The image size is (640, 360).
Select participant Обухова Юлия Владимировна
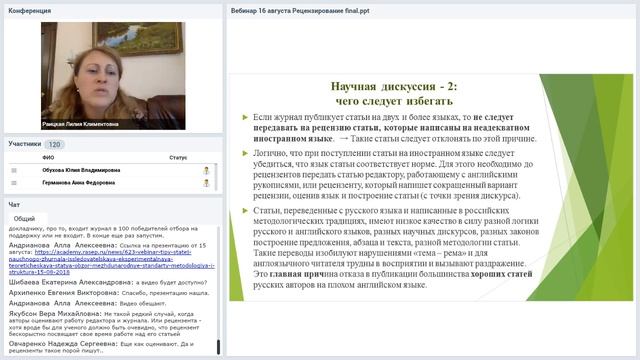point(81,170)
